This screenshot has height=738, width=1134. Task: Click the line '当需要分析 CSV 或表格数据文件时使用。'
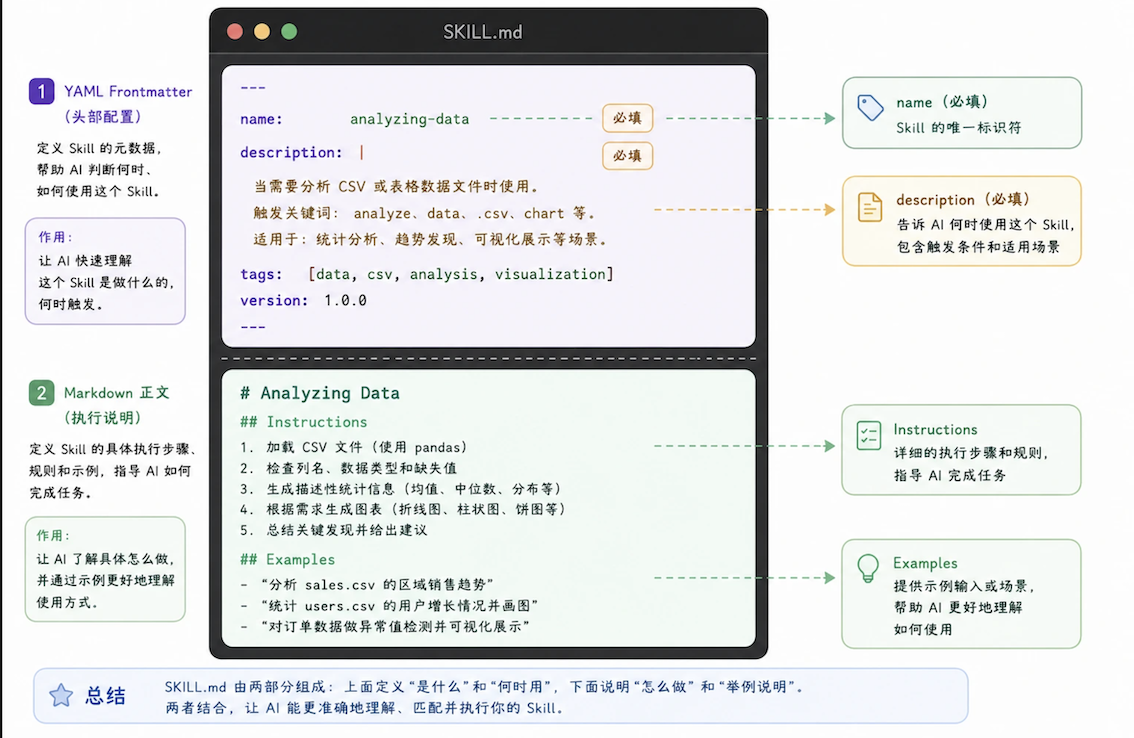(x=396, y=187)
